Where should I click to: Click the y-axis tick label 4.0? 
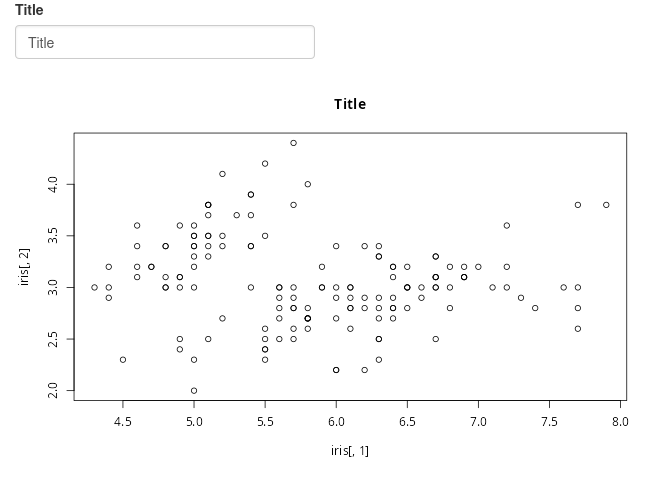[53, 184]
